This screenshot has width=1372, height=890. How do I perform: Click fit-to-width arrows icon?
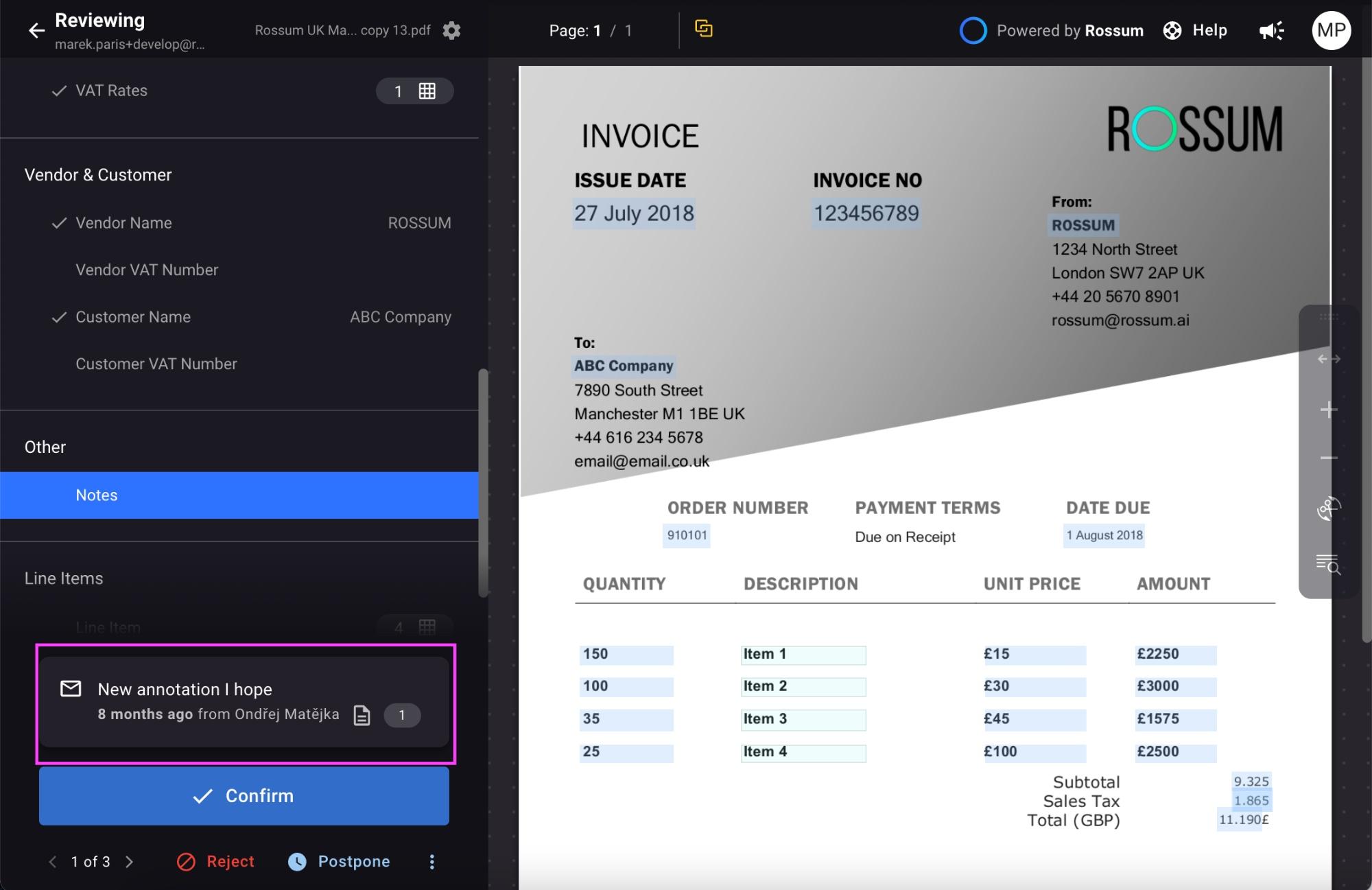click(1329, 359)
